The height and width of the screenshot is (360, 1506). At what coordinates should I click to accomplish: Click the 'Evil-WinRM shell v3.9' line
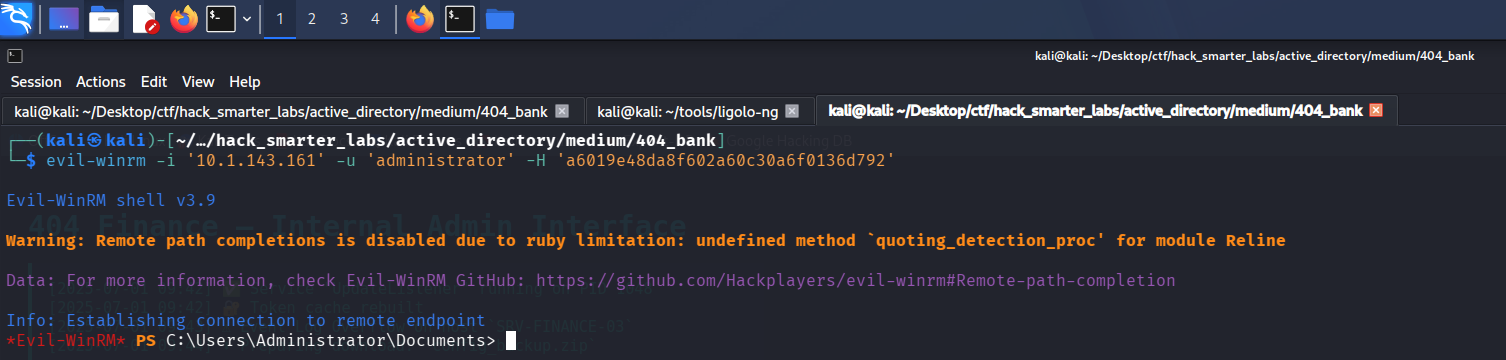click(x=110, y=200)
